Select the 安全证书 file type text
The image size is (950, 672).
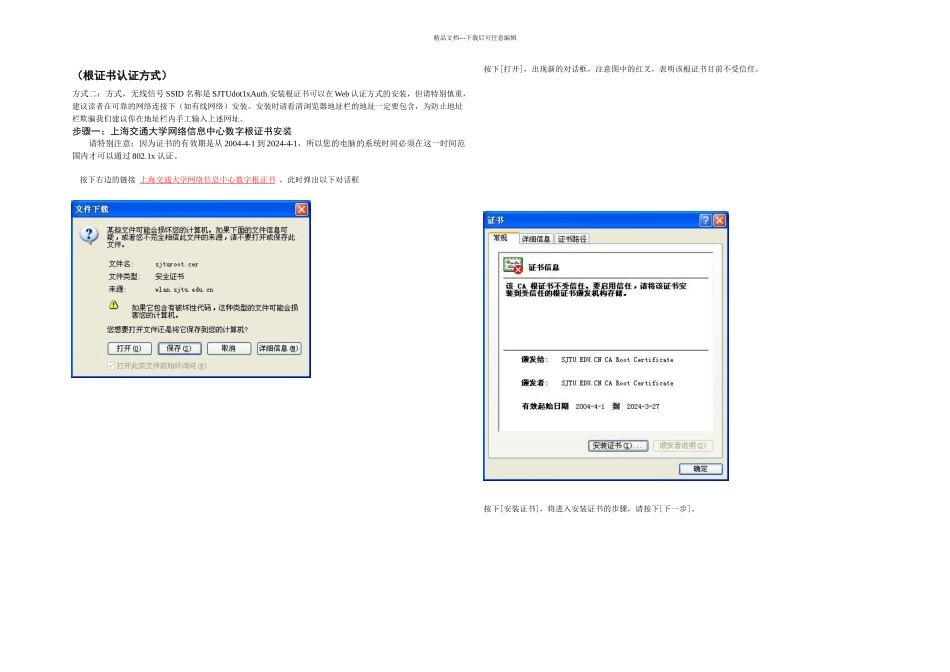pyautogui.click(x=170, y=276)
